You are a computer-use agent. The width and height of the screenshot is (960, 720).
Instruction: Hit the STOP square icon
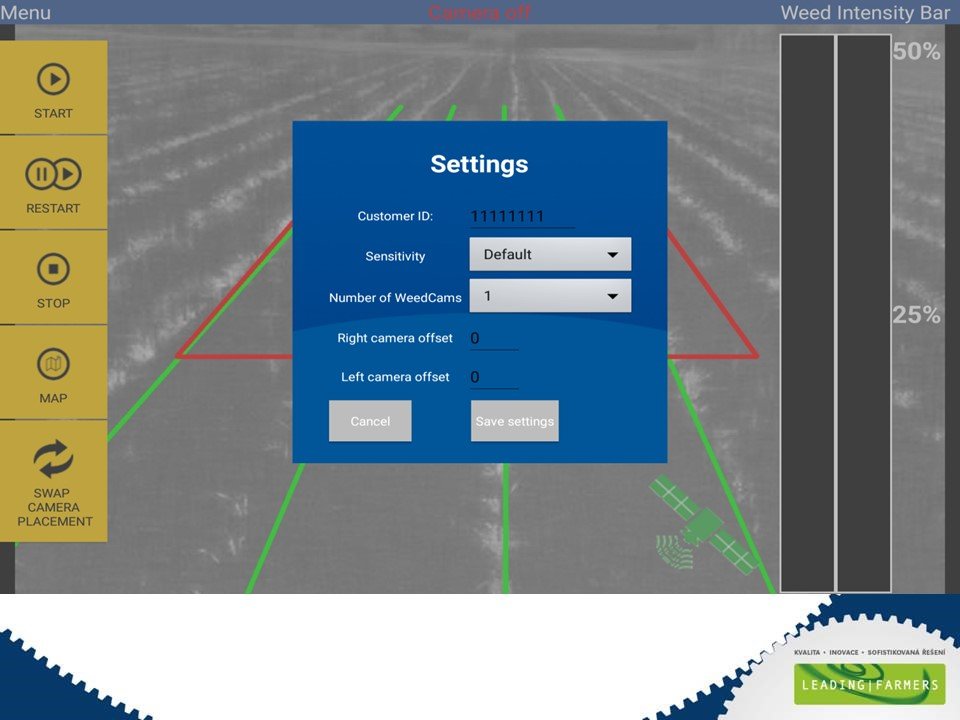(x=53, y=270)
